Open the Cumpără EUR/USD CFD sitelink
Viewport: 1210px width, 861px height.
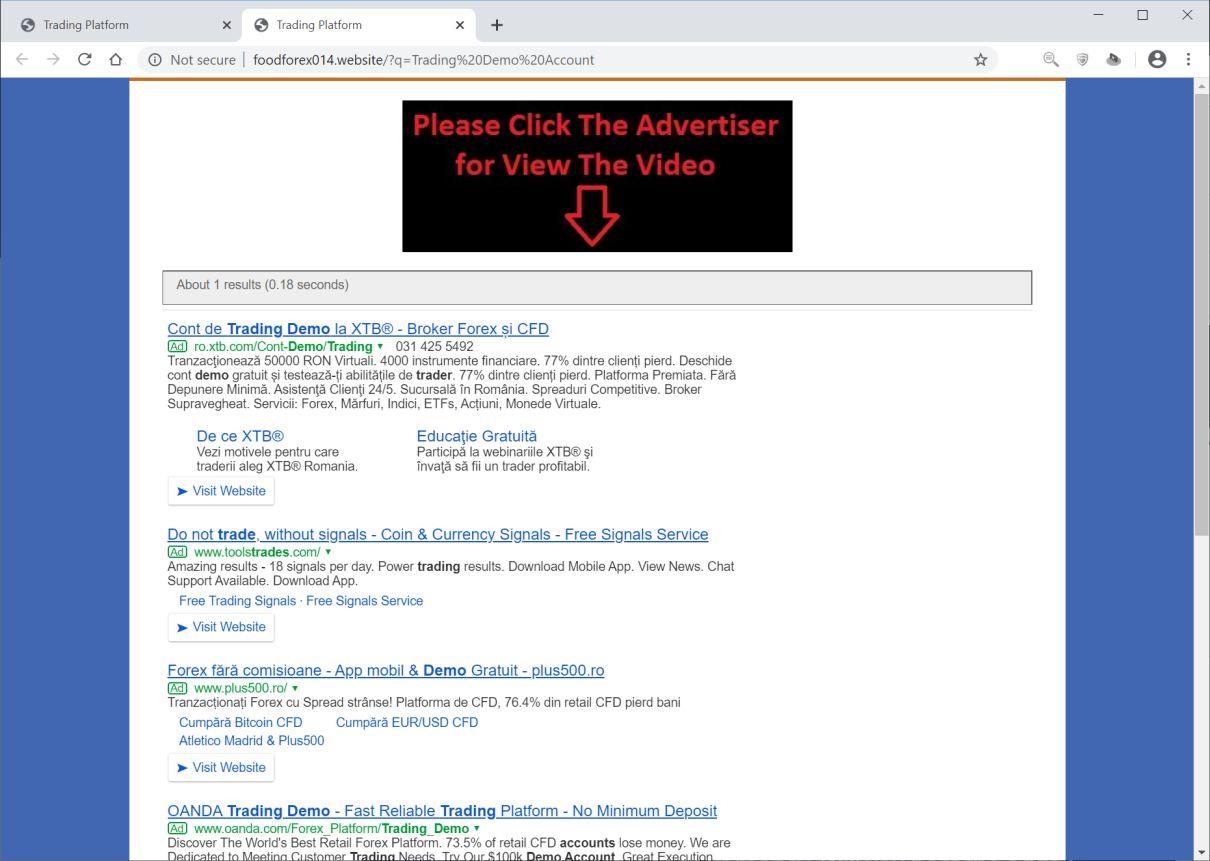[407, 722]
